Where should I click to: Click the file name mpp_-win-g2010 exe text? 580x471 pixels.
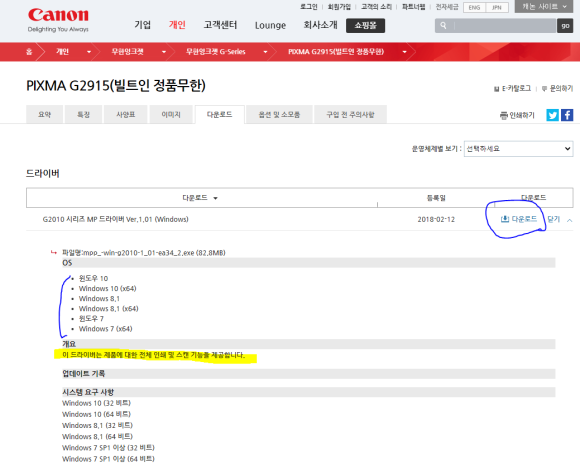coord(144,253)
